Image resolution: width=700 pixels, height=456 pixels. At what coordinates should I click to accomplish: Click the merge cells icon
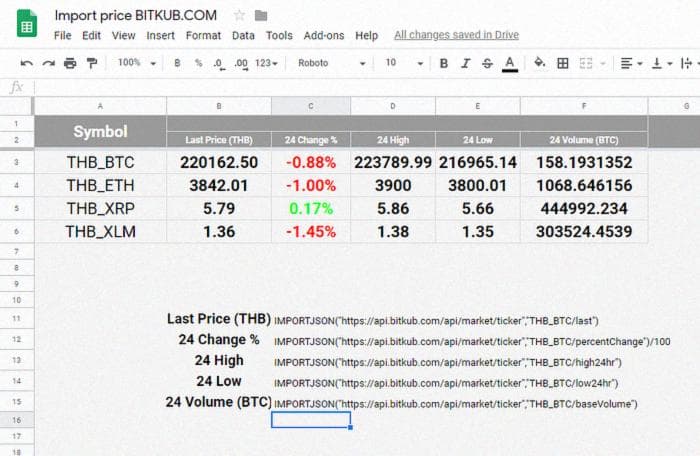[586, 63]
